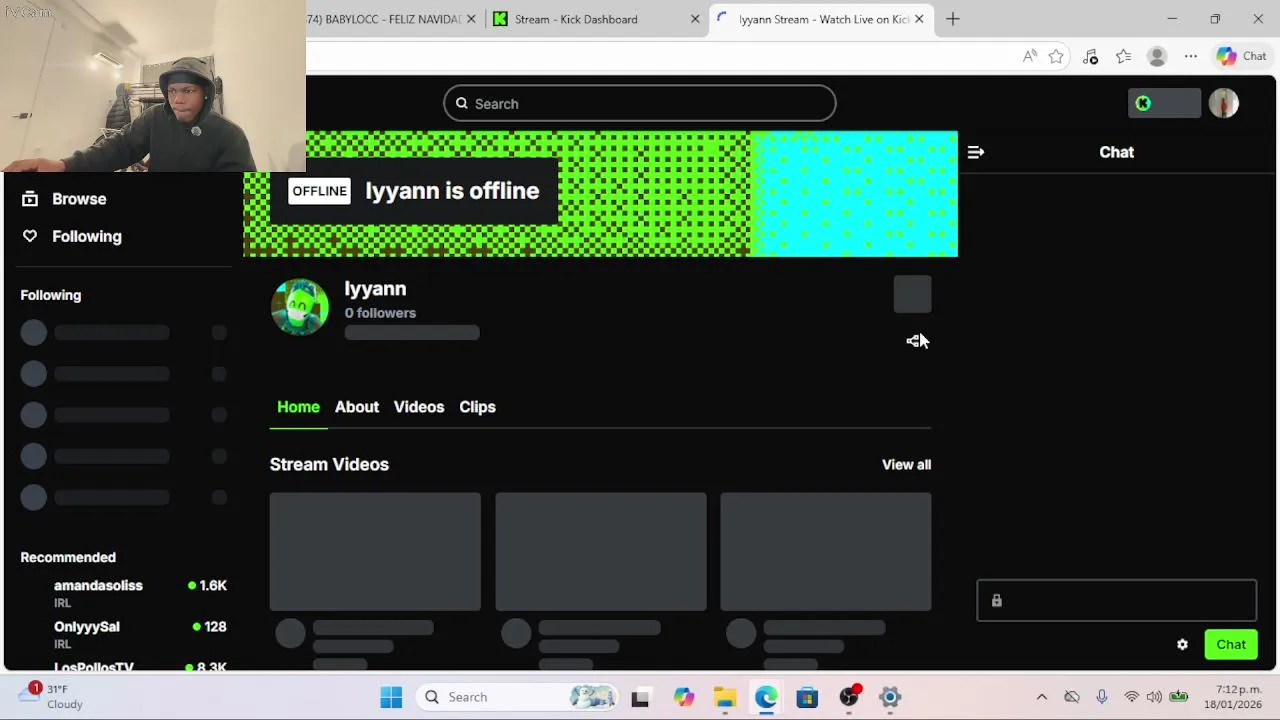
Task: Show hidden system tray icons chevron
Action: click(1041, 697)
